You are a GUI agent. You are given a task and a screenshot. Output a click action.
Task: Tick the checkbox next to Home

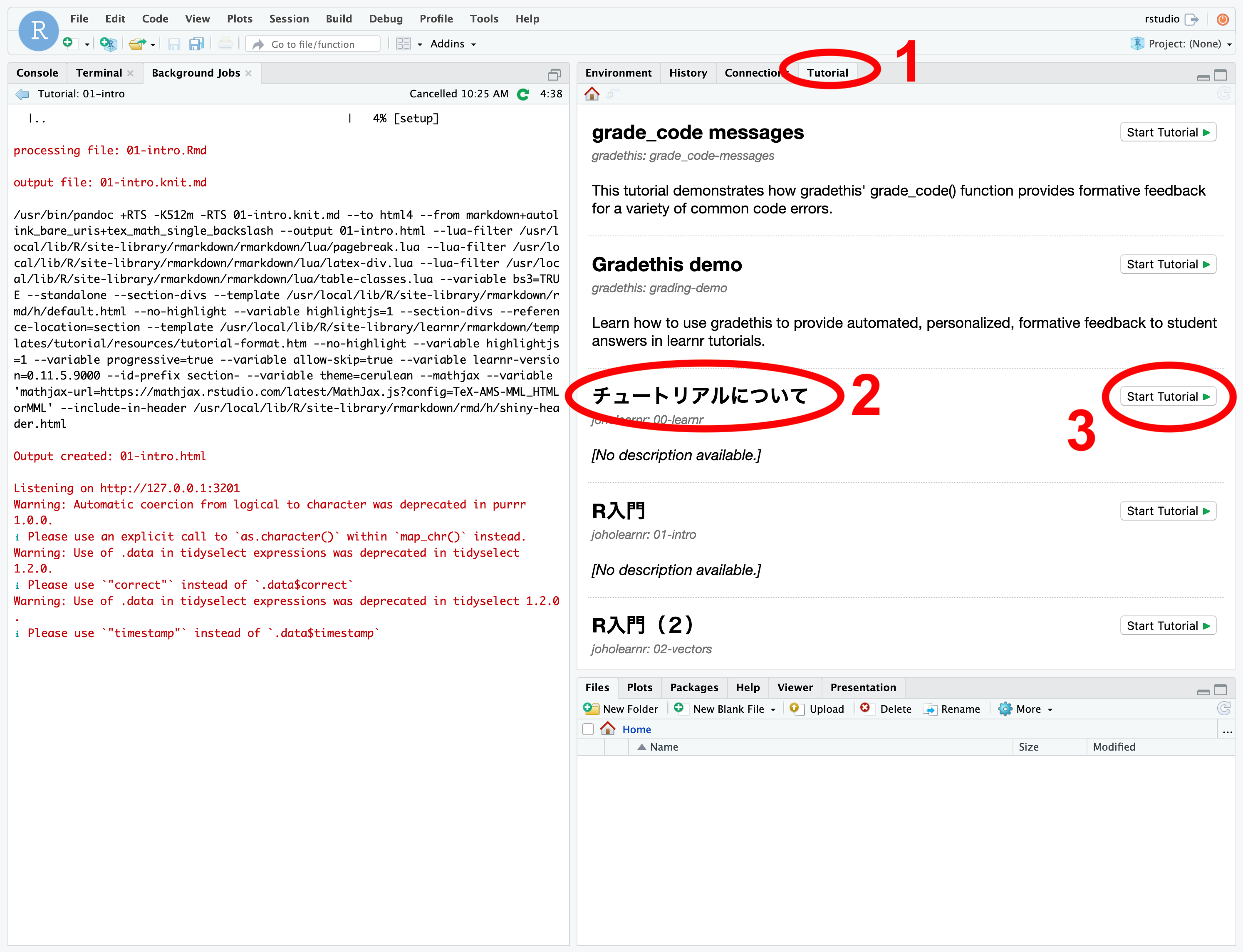point(588,729)
